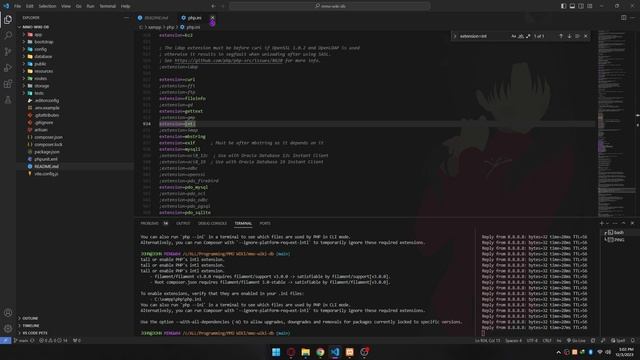Expand the bootstrap folder

(x=44, y=42)
